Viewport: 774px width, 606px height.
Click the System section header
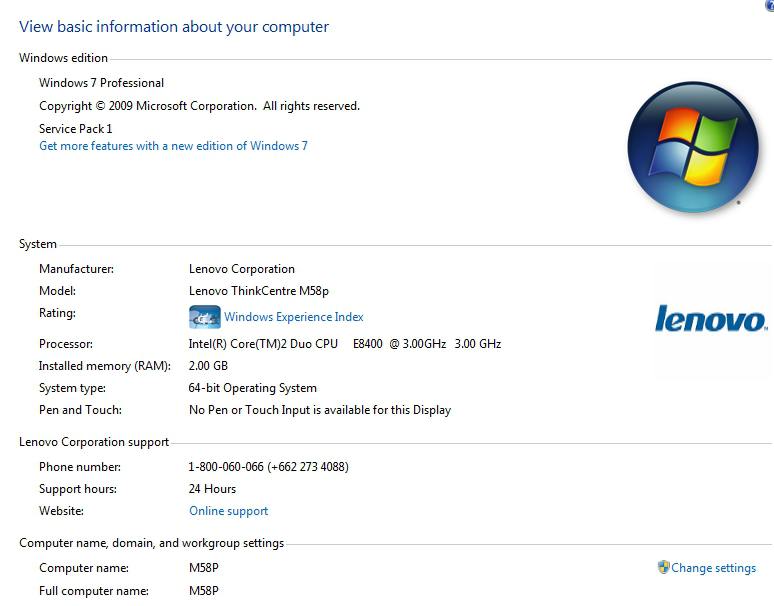[38, 244]
